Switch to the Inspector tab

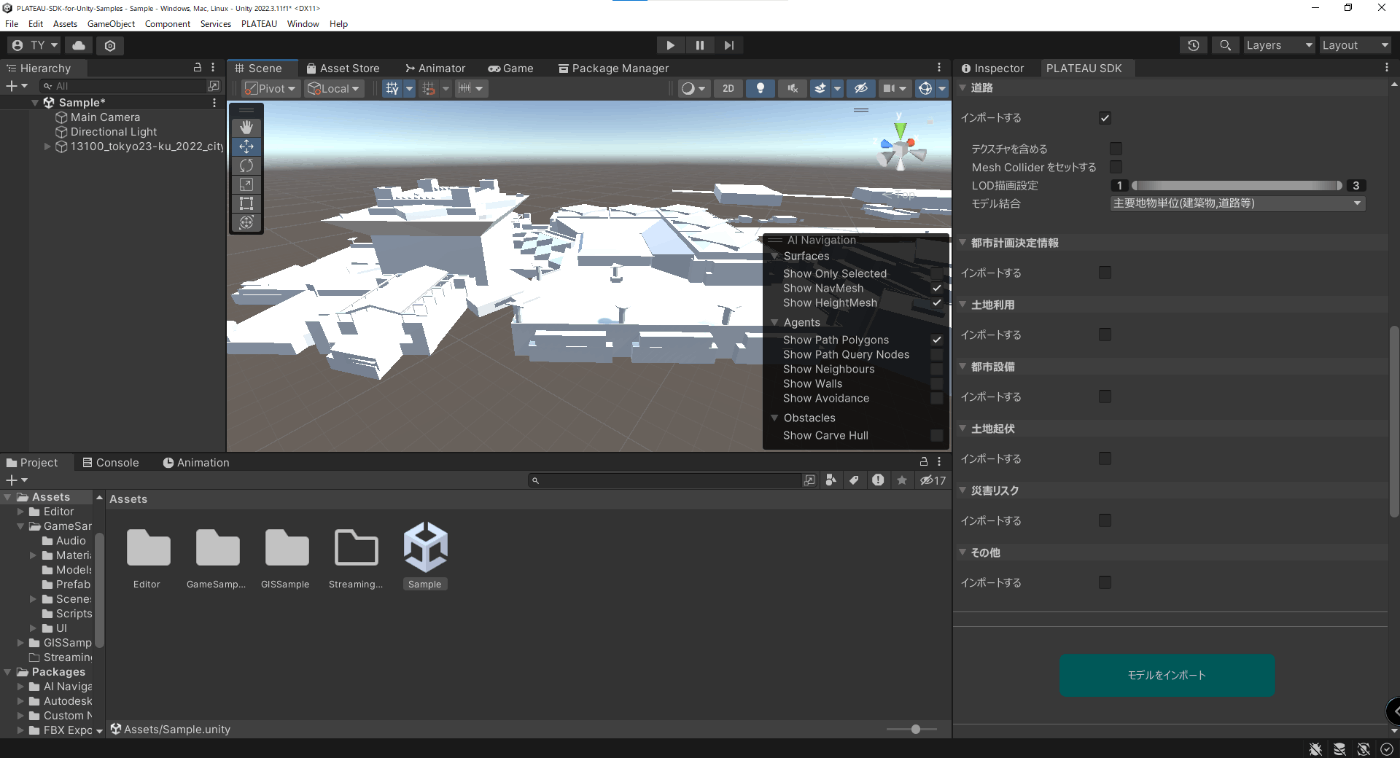[x=993, y=68]
